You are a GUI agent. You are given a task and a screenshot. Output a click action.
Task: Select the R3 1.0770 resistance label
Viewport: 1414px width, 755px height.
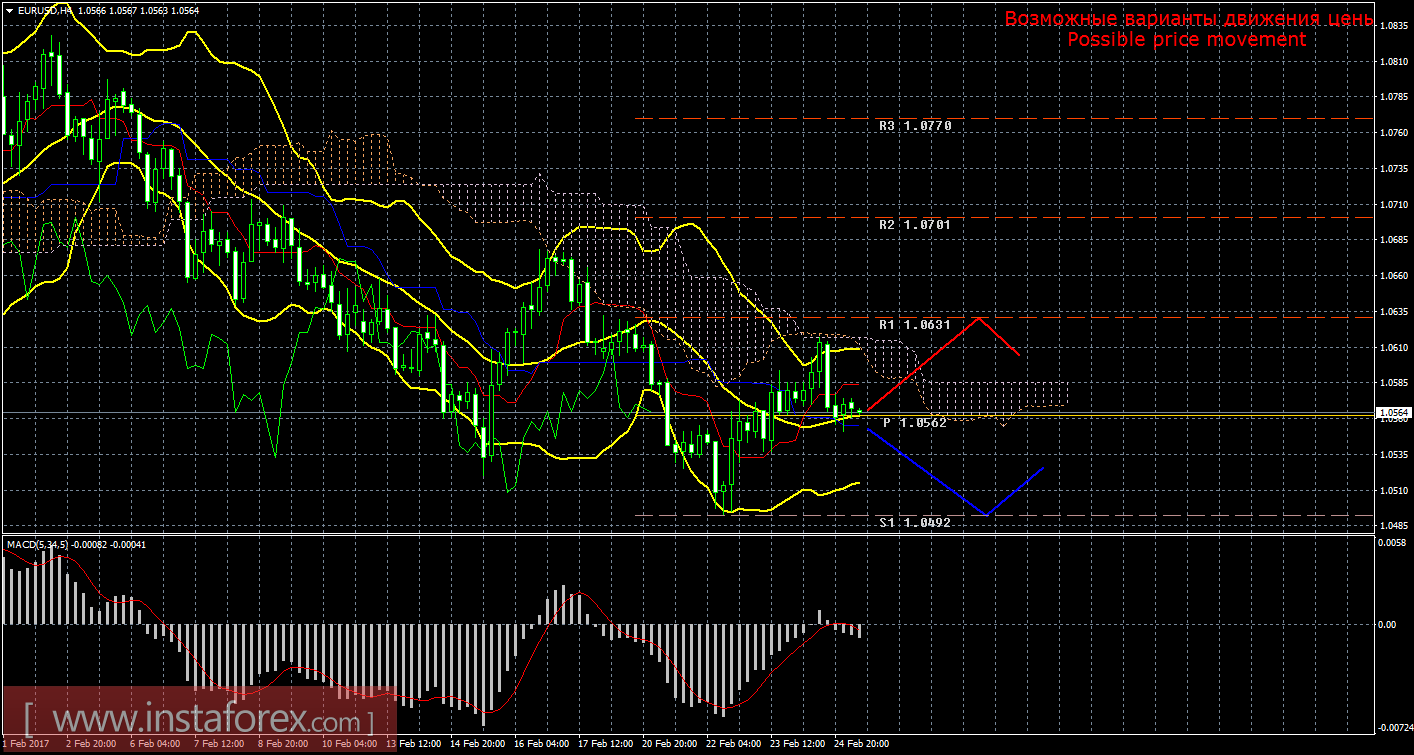[x=914, y=127]
